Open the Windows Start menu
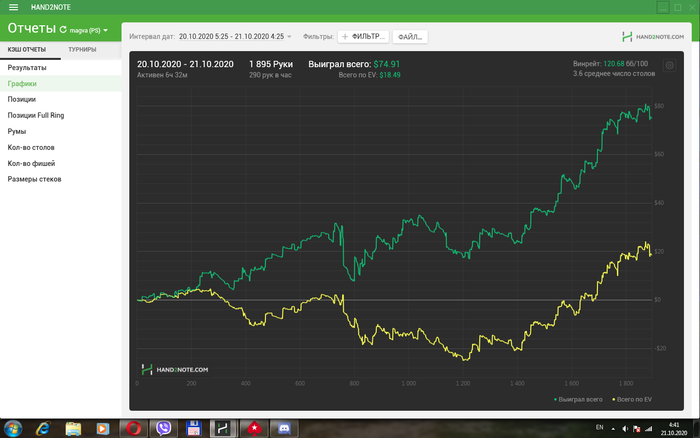 pos(12,429)
